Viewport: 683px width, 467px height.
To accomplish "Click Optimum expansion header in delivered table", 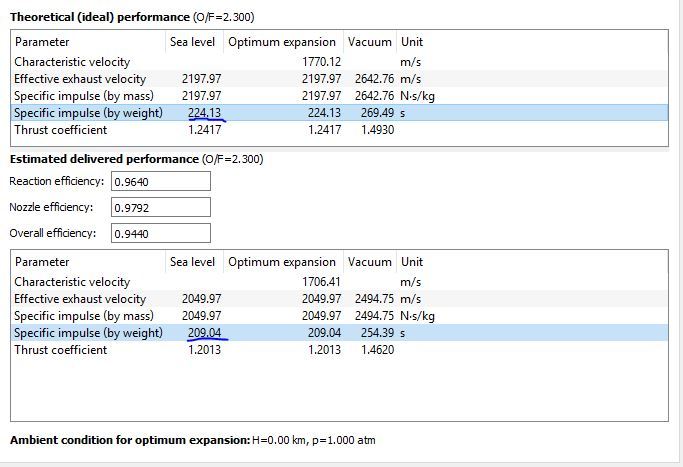I will [x=282, y=262].
